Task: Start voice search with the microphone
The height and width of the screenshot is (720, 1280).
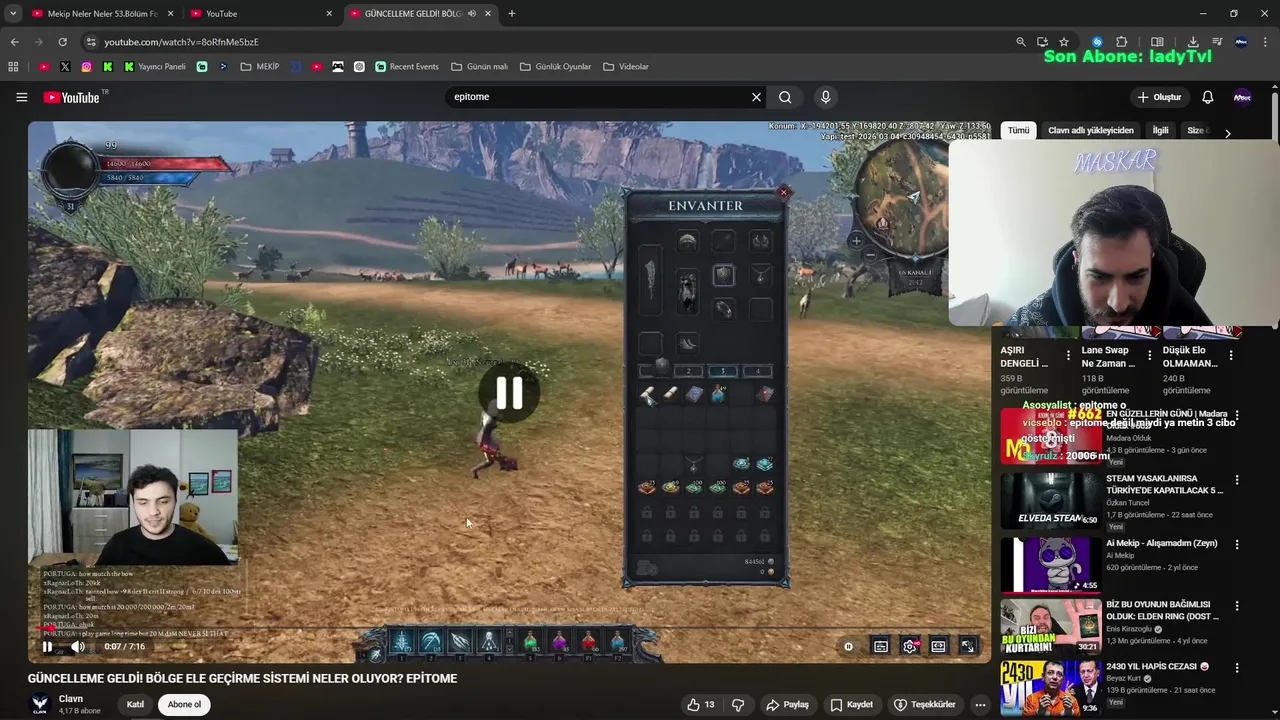Action: [x=825, y=97]
